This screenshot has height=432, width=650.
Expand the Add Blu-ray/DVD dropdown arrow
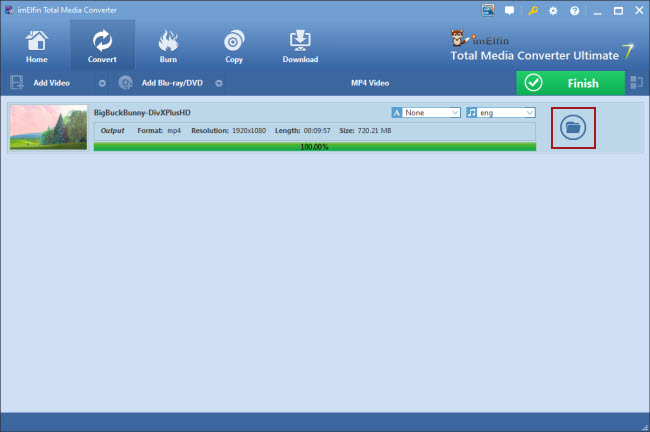point(219,83)
